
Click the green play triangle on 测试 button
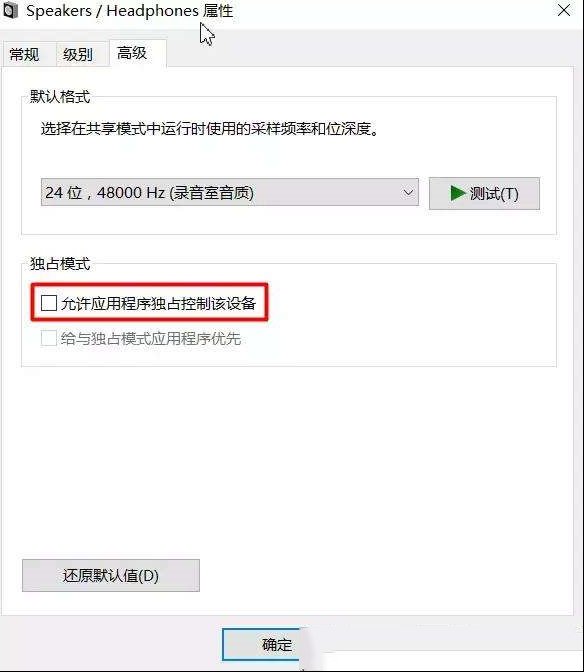458,193
